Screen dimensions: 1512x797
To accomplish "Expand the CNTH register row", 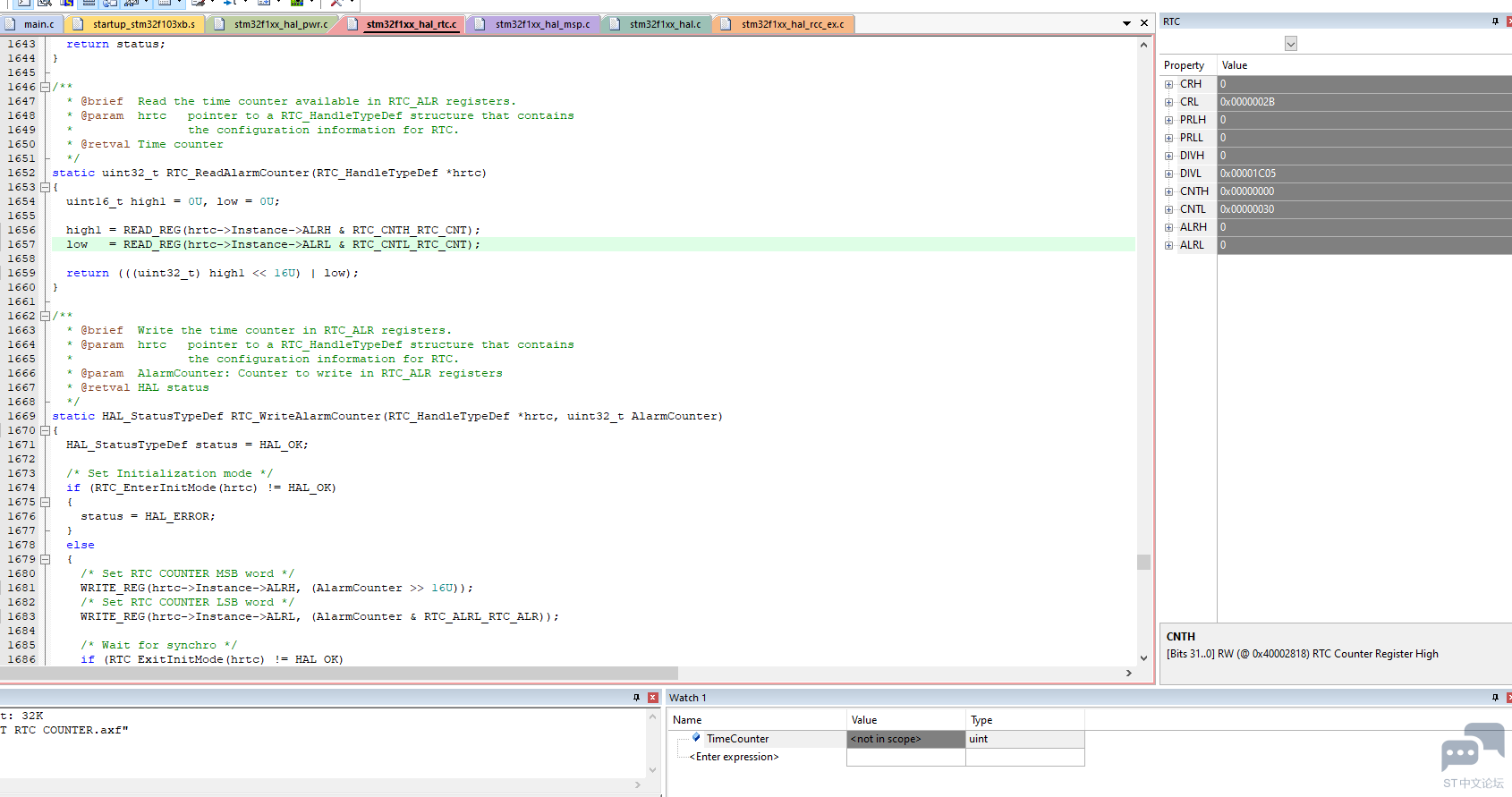I will [1168, 191].
